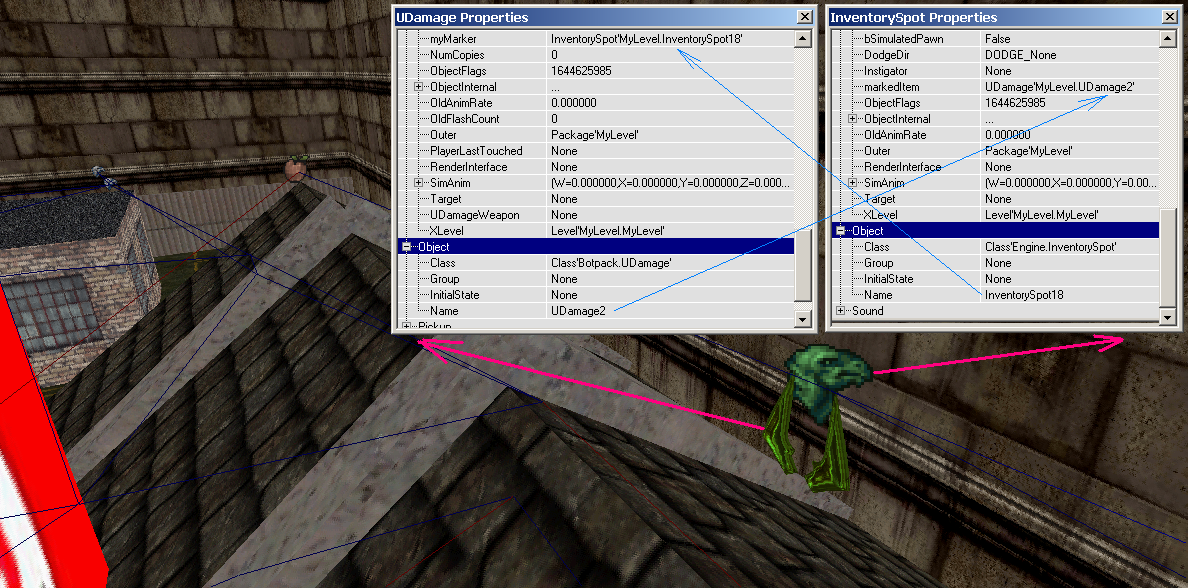Screen dimensions: 1188x588
Task: Select InitialState row in UDamage Properties
Action: pos(596,295)
